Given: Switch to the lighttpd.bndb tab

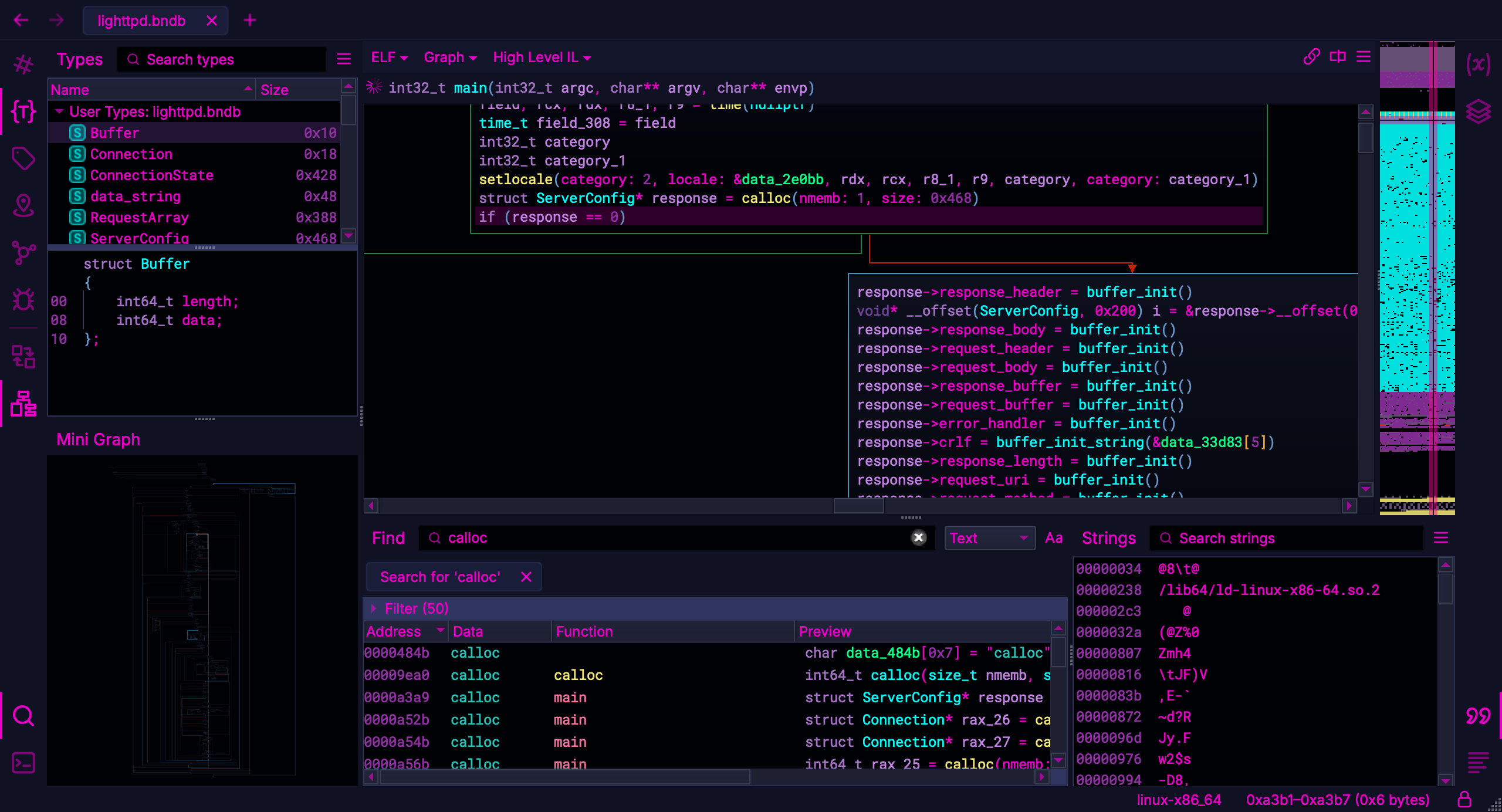Looking at the screenshot, I should click(141, 21).
